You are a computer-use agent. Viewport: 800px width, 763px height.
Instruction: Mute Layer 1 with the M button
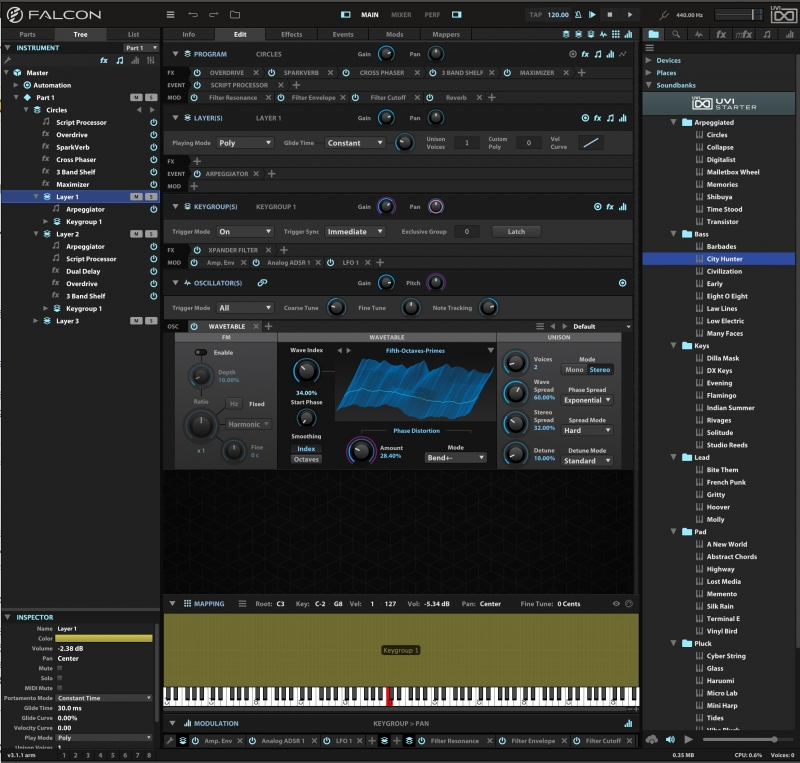coord(136,197)
